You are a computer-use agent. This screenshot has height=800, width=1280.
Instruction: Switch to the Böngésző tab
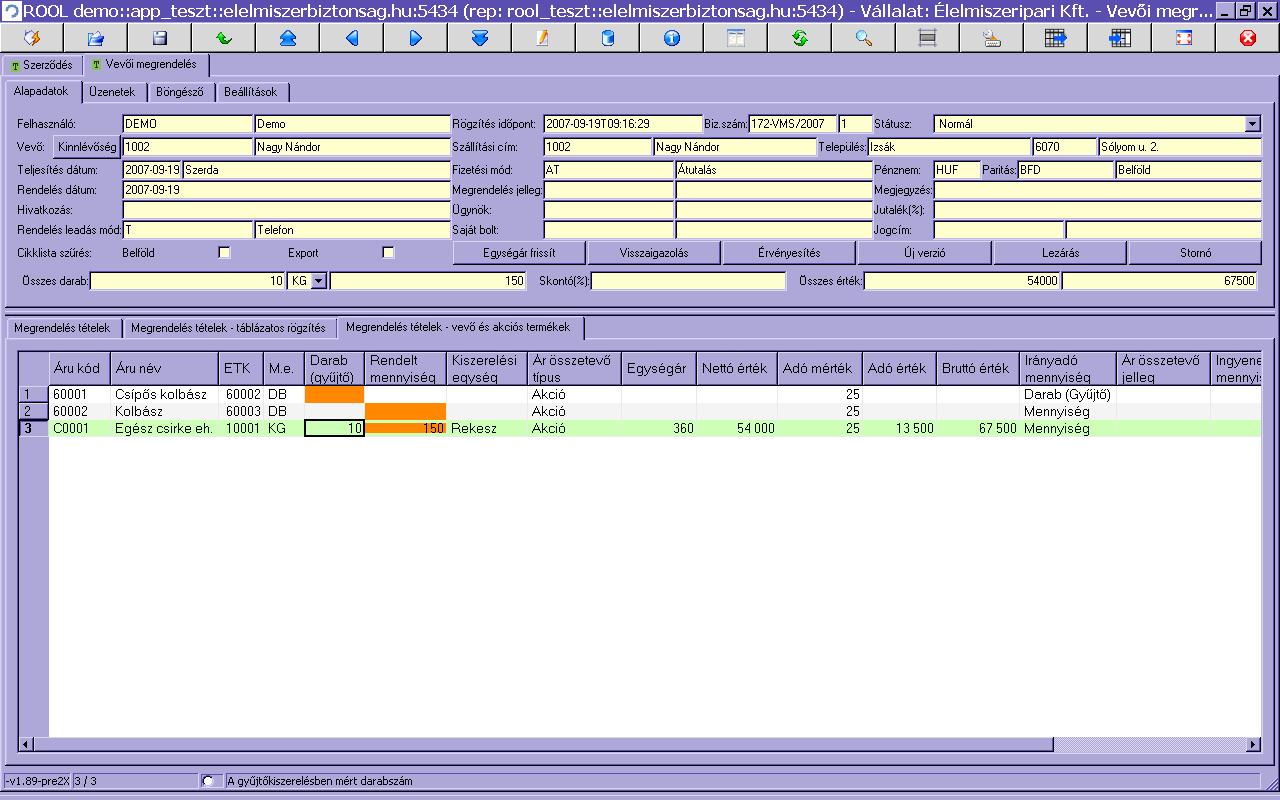pos(180,92)
